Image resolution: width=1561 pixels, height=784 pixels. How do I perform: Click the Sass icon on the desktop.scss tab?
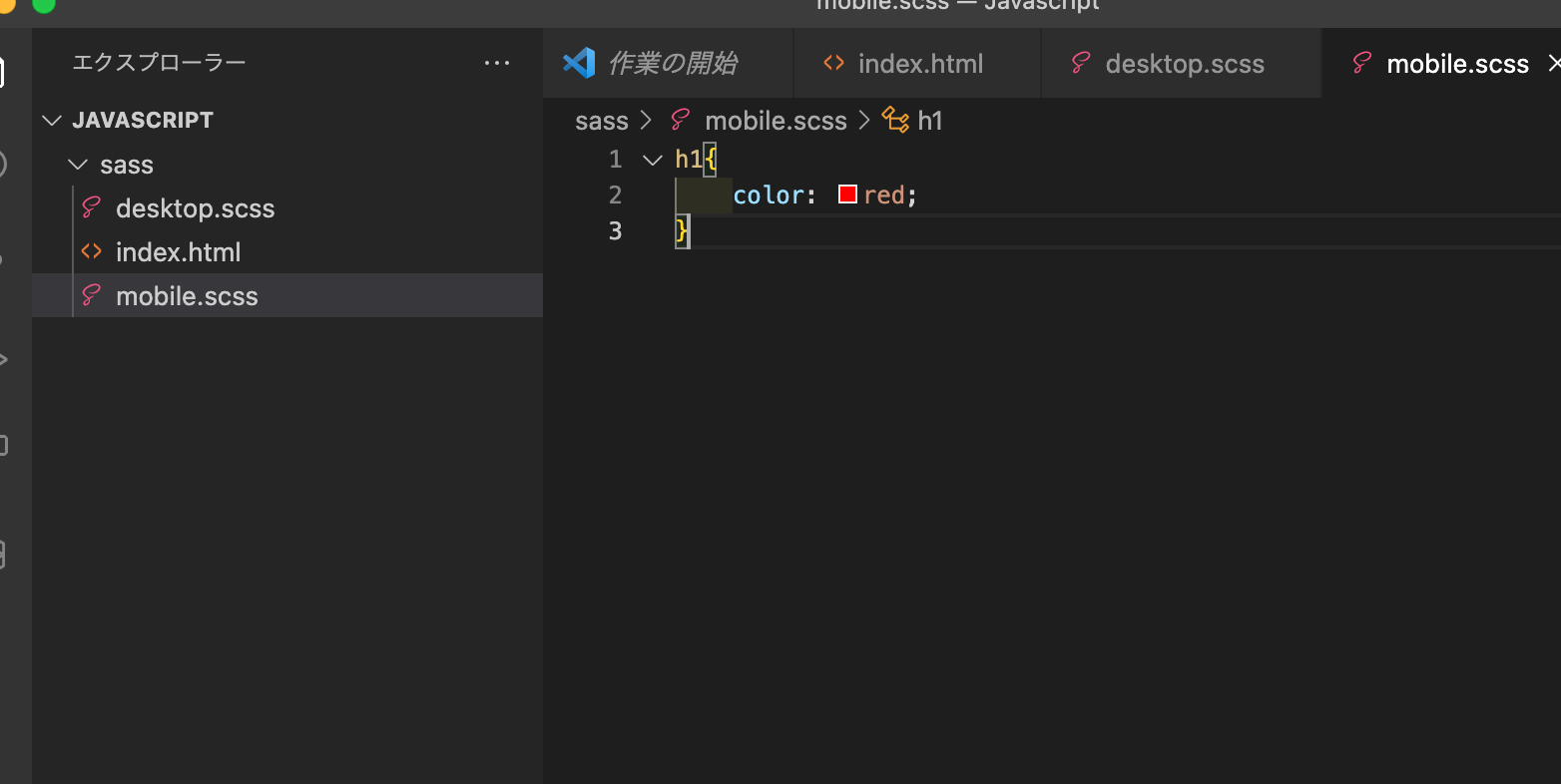click(x=1080, y=63)
